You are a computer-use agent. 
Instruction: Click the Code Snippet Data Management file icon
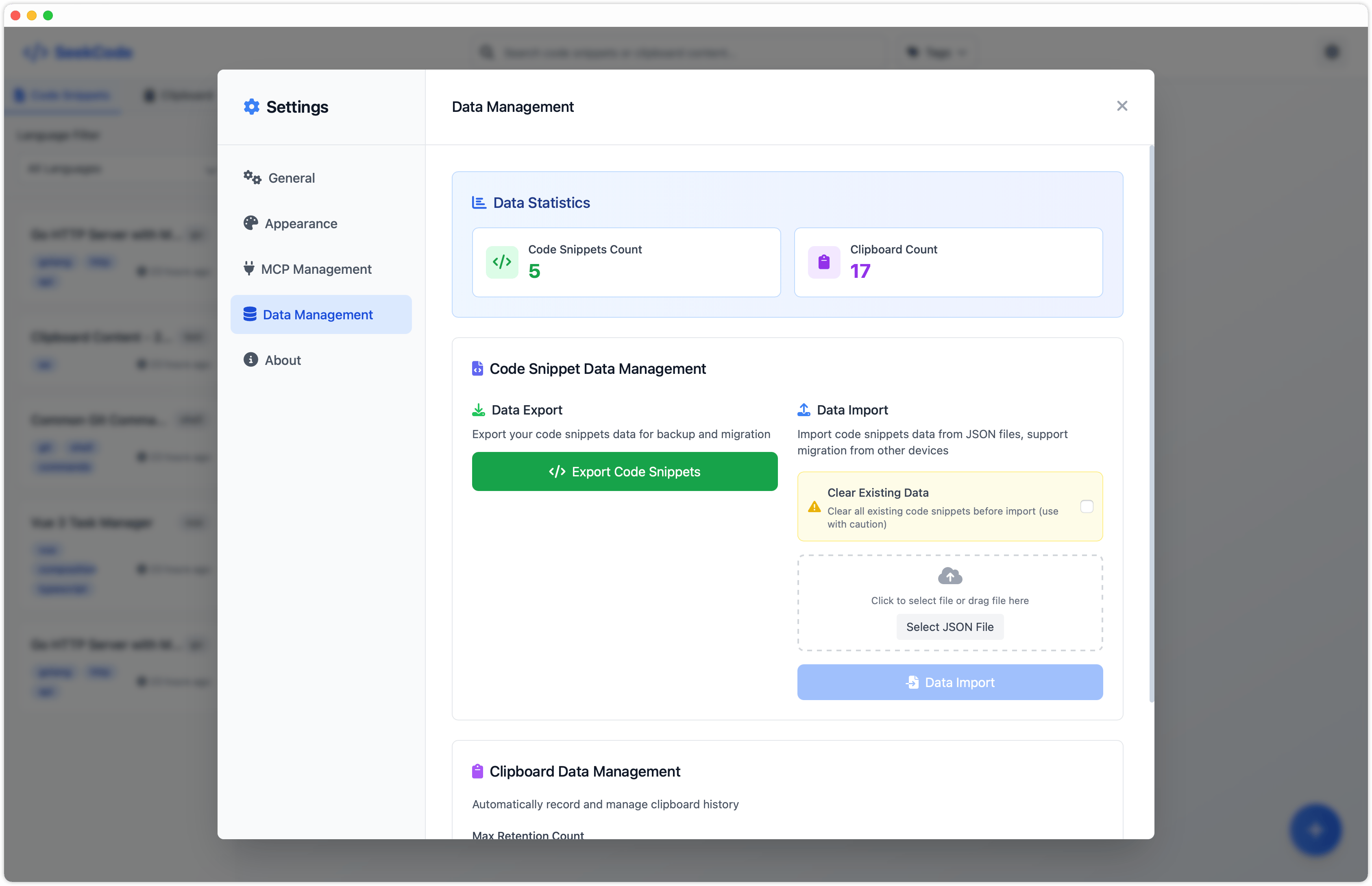(x=477, y=369)
